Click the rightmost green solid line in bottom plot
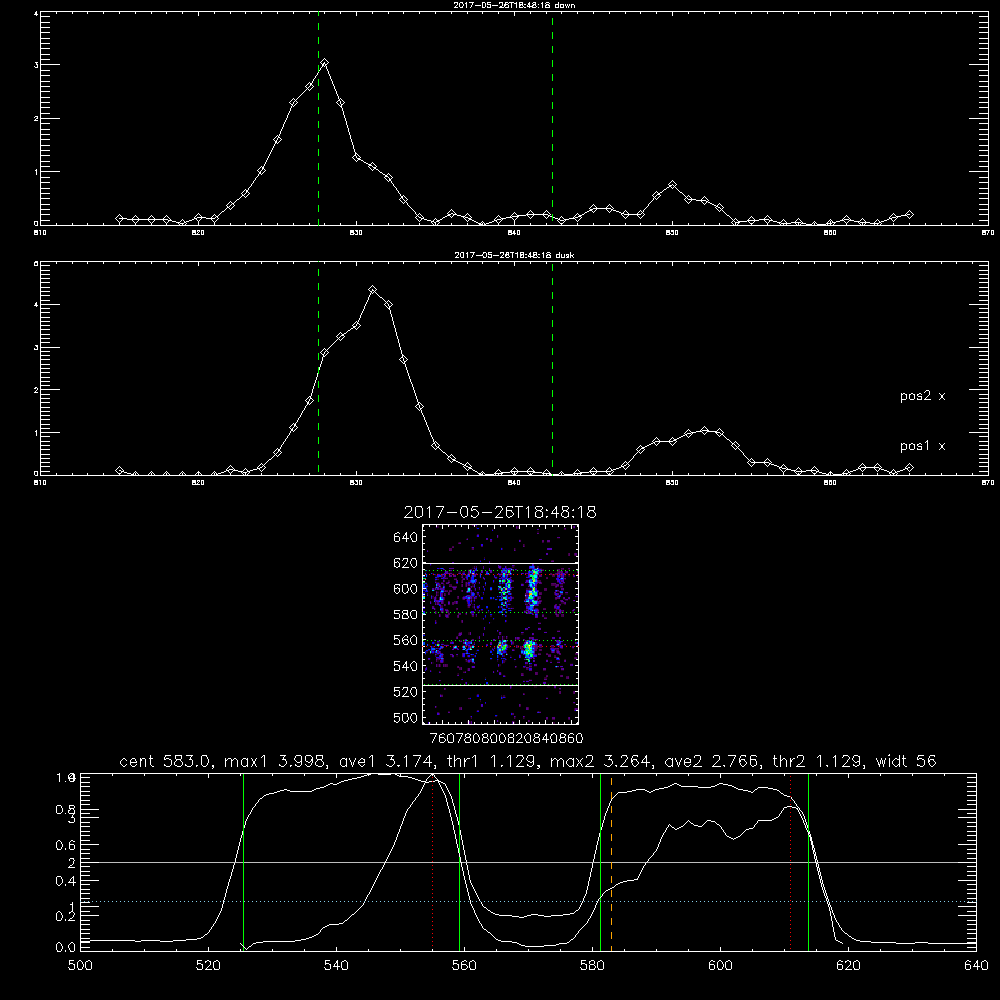 (808, 862)
